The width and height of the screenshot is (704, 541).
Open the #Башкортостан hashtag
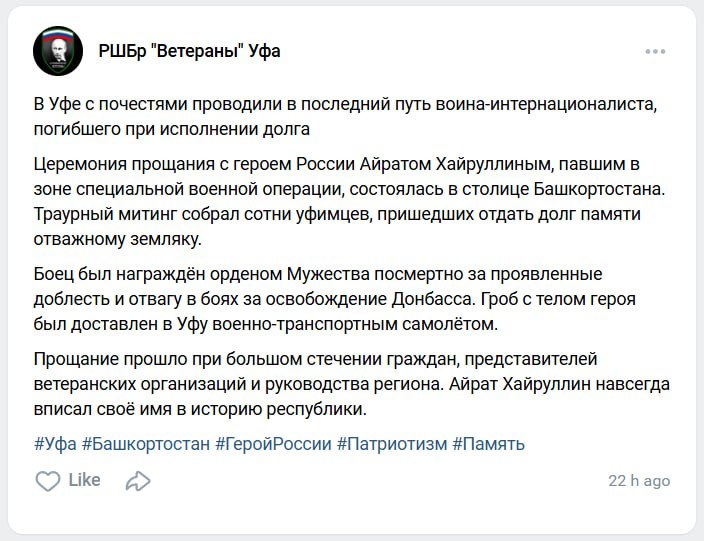[x=145, y=443]
